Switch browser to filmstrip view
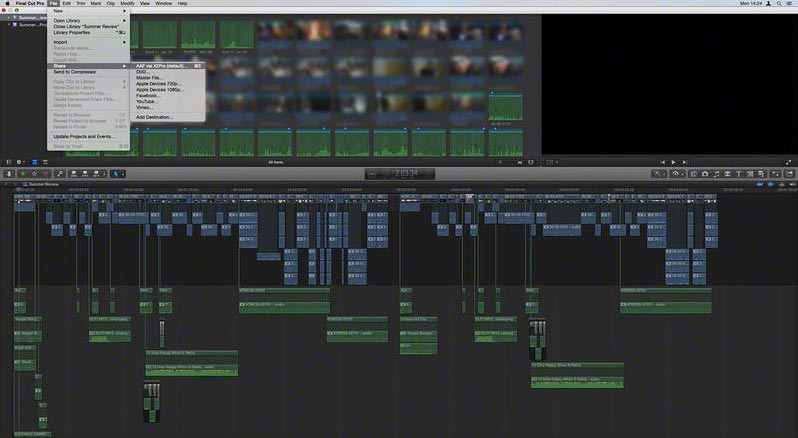 pyautogui.click(x=35, y=162)
